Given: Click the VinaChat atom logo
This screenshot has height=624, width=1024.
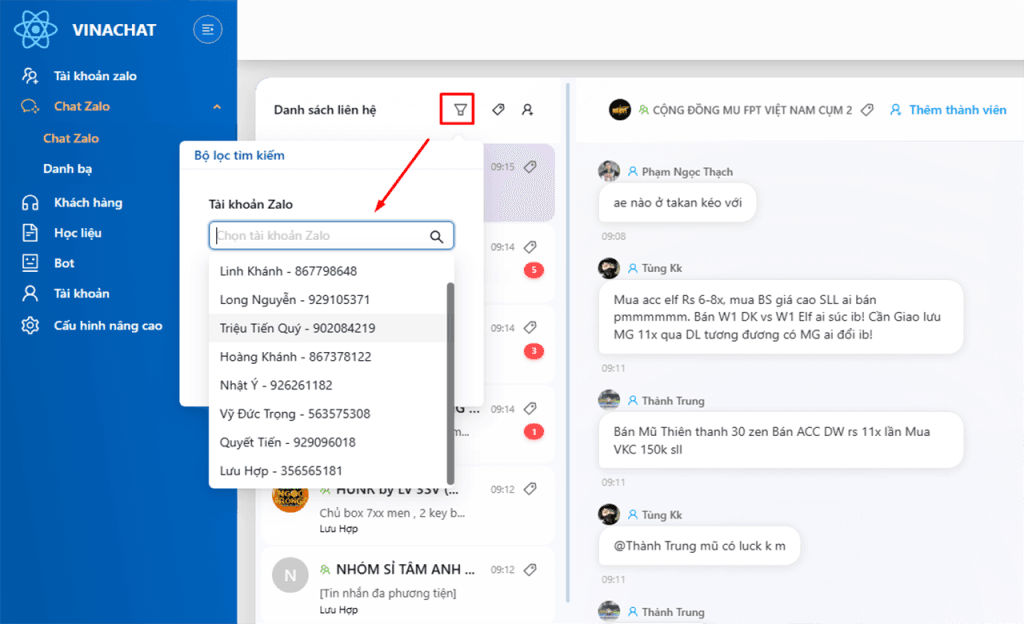Looking at the screenshot, I should click(x=36, y=29).
